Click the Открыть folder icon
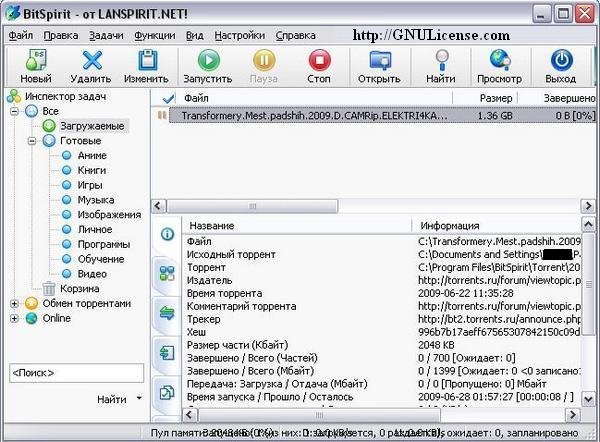Viewport: 600px width, 442px height. [x=380, y=60]
